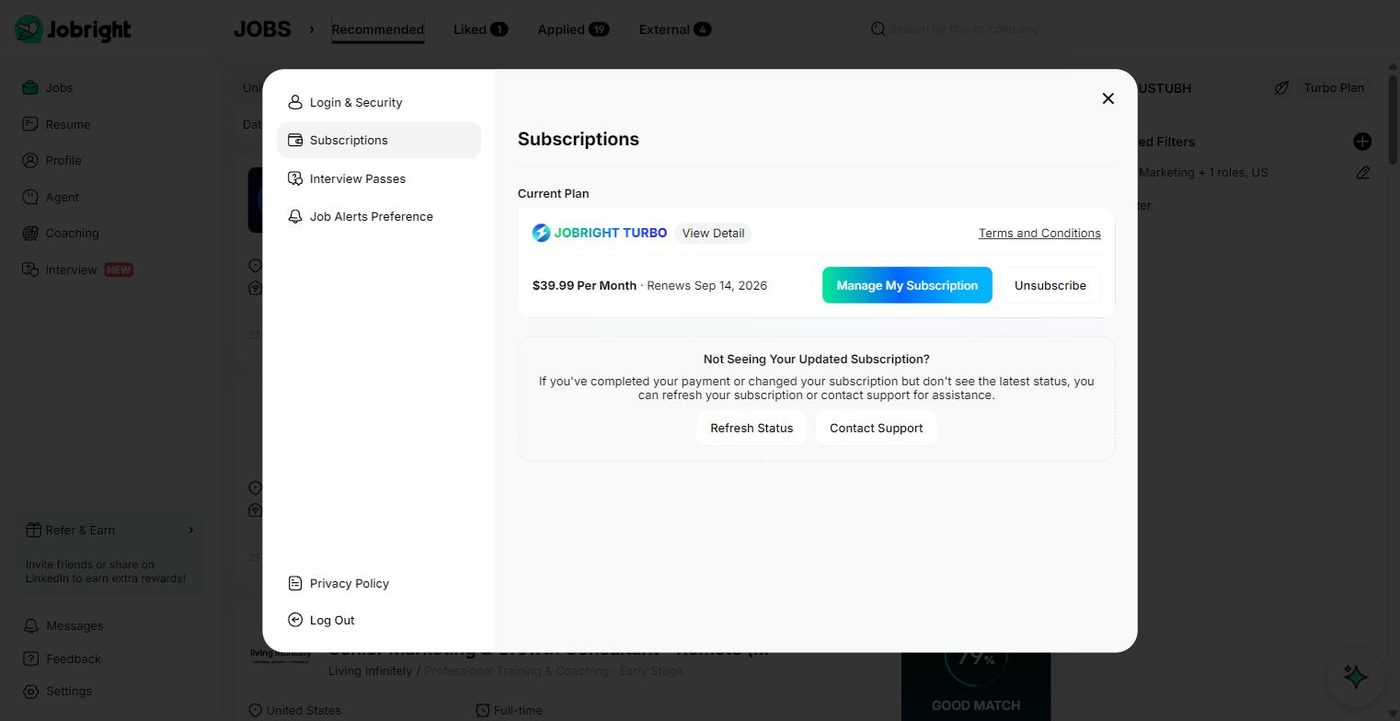Click the Profile person icon

(x=31, y=160)
